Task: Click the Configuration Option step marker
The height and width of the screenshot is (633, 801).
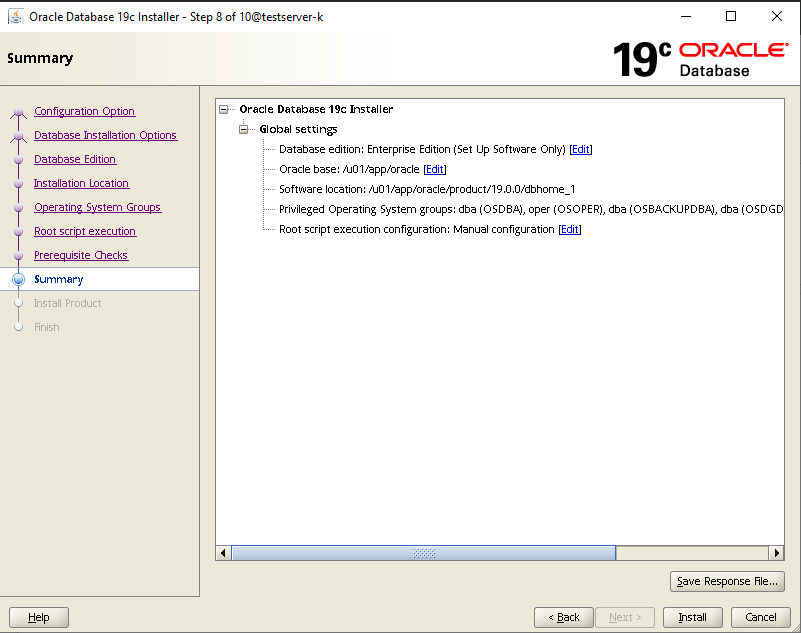Action: [18, 112]
